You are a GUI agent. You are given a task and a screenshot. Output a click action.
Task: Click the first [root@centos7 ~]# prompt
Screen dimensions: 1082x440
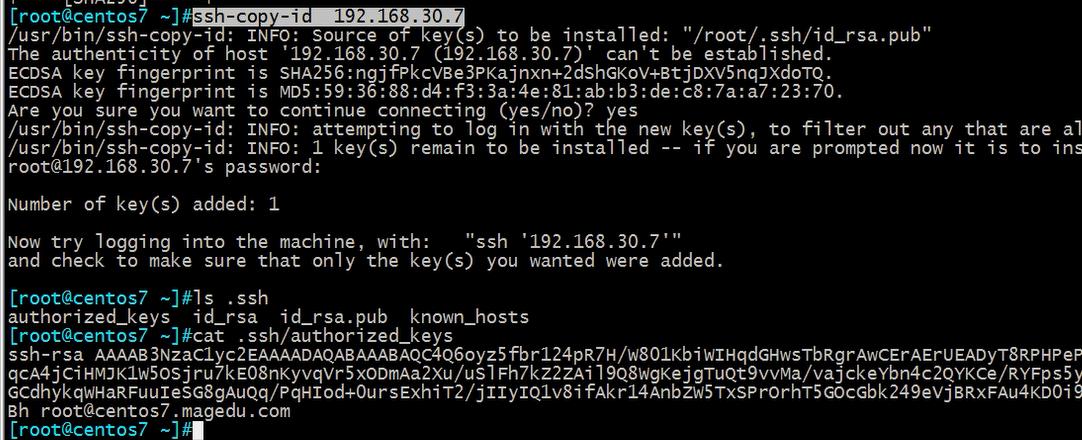click(x=100, y=16)
